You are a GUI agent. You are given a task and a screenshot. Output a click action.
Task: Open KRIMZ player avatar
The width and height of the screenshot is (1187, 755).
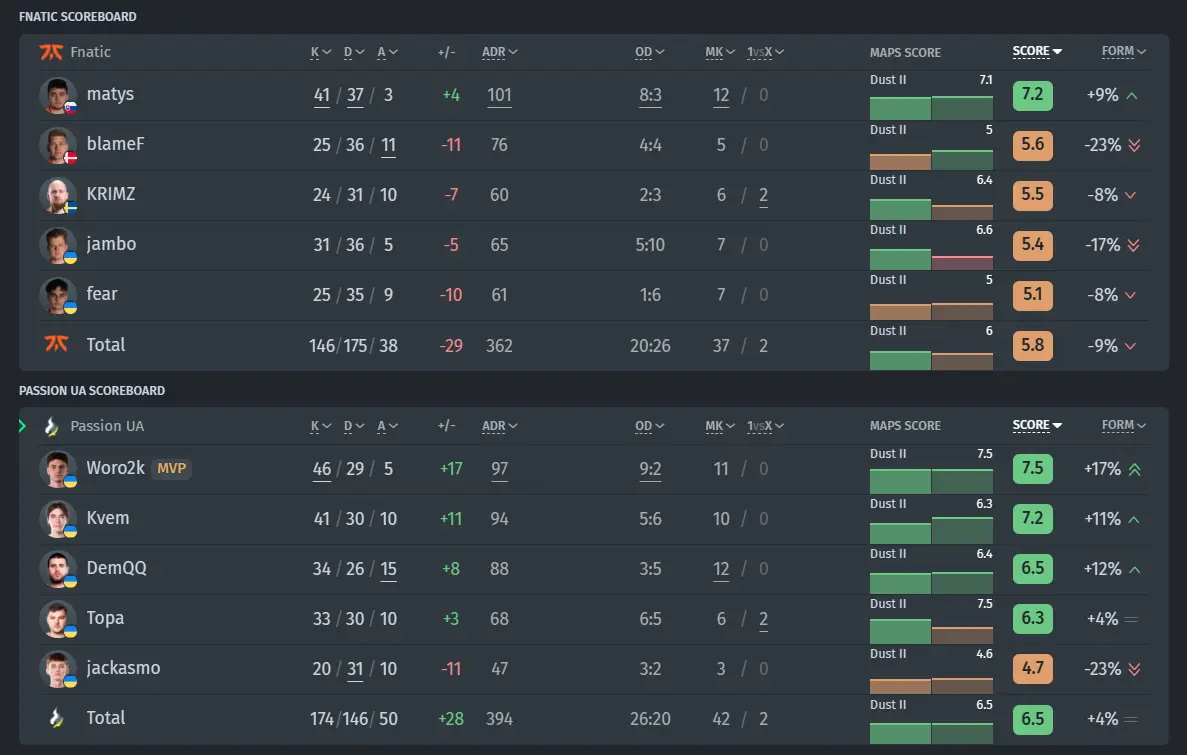(58, 195)
